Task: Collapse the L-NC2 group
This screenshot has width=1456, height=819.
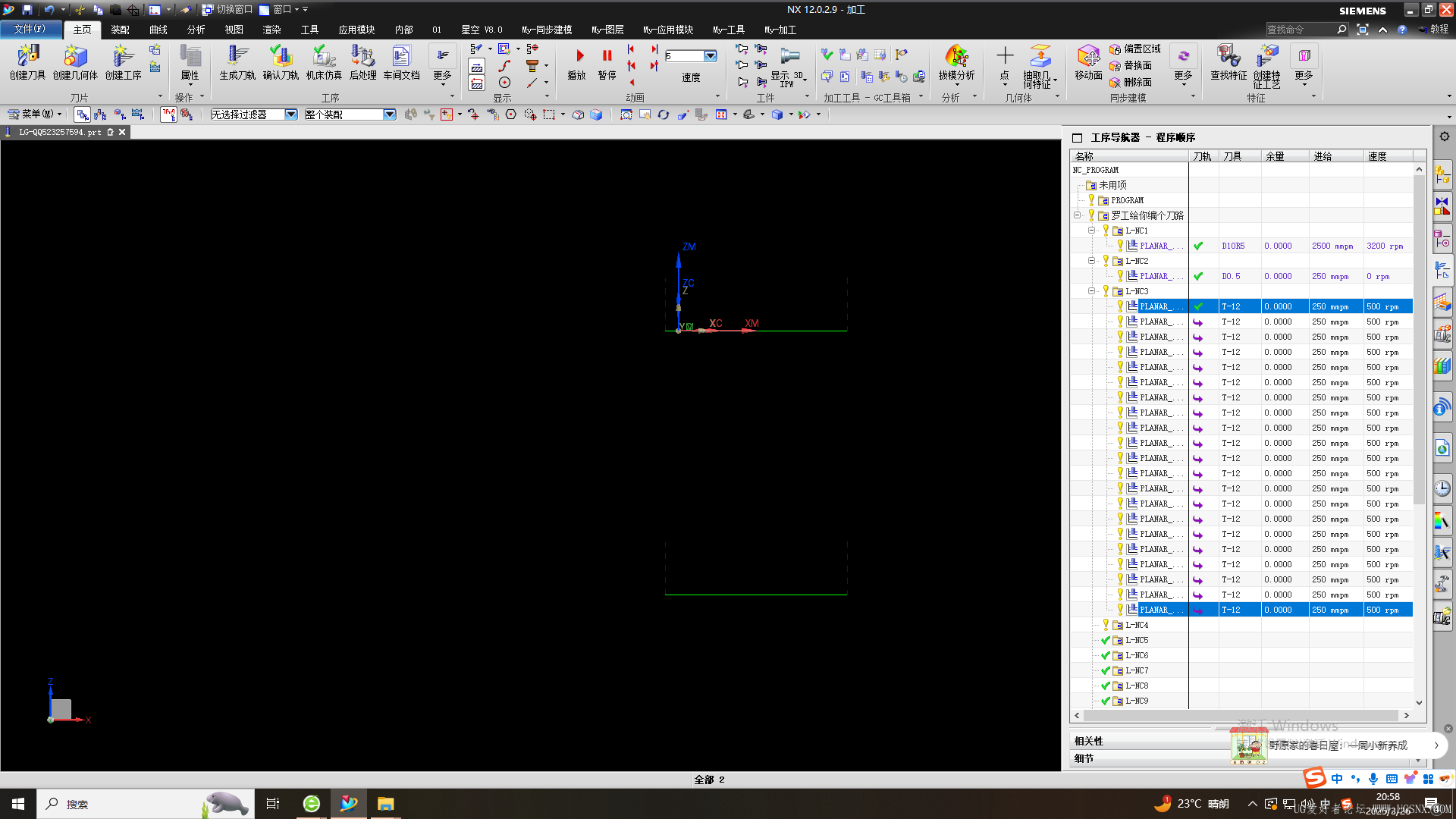Action: tap(1091, 260)
